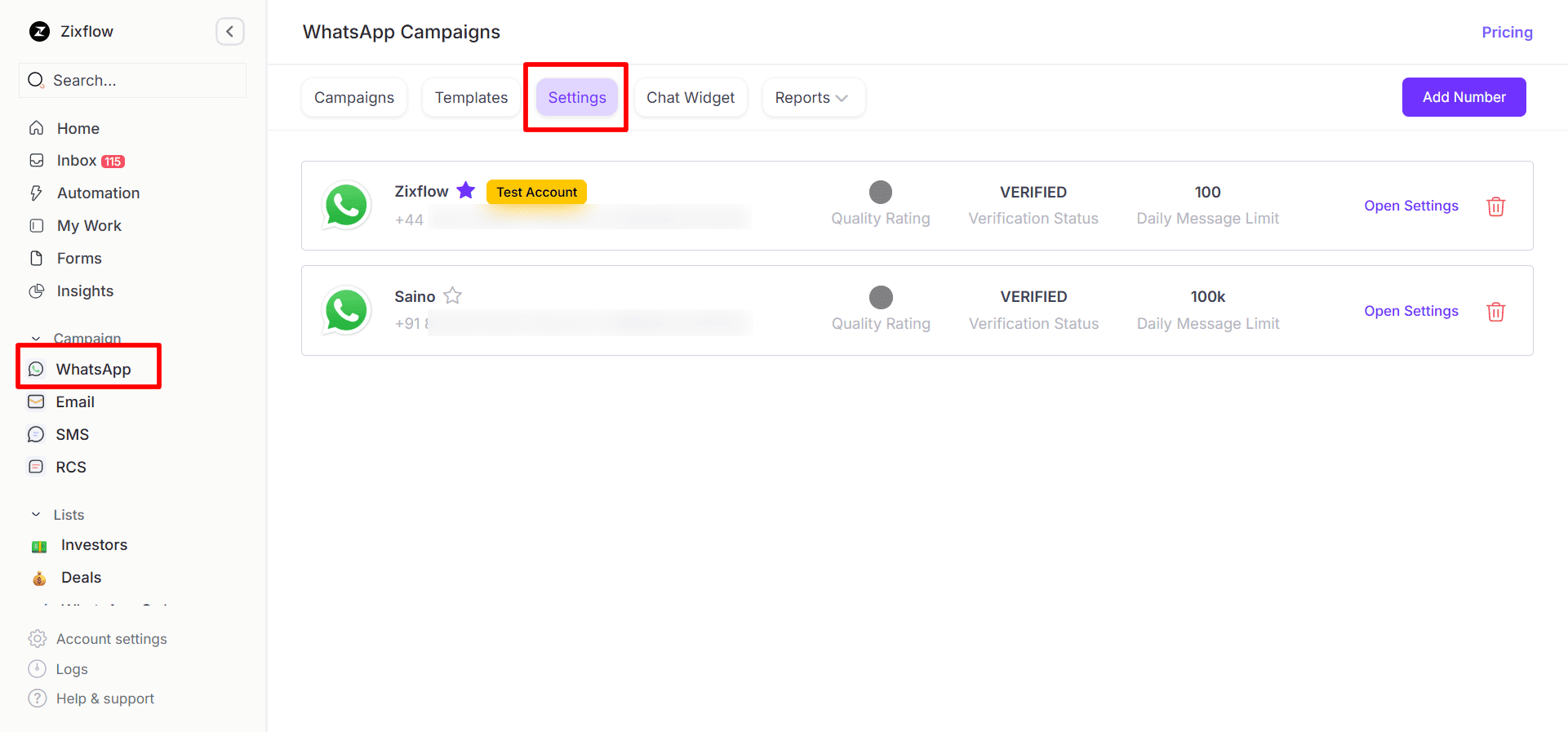1568x732 pixels.
Task: Click Saino's VERIFIED status text
Action: coord(1033,297)
